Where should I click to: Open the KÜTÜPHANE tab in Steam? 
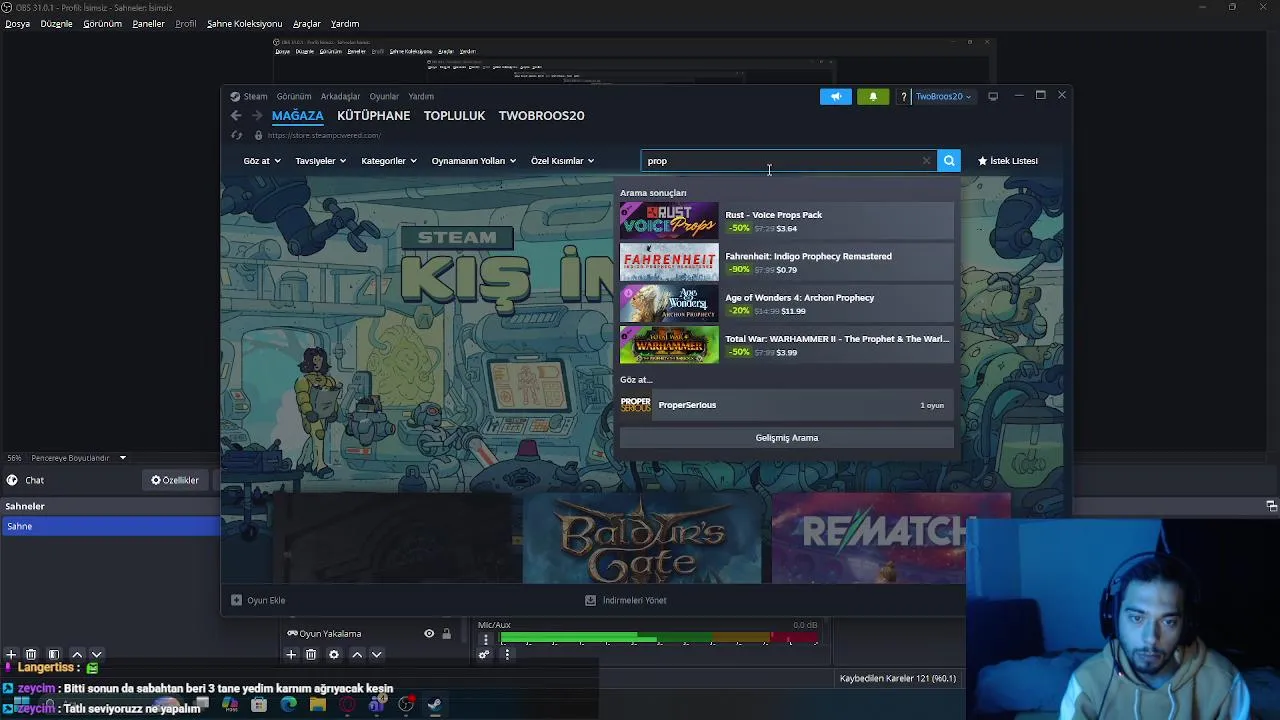point(374,116)
